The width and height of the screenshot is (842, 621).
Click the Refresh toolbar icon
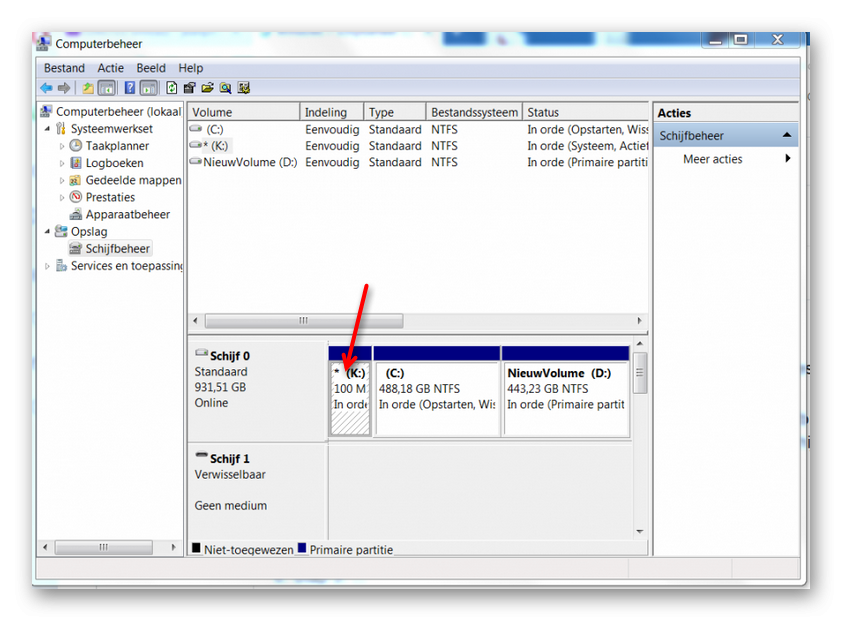pos(171,88)
